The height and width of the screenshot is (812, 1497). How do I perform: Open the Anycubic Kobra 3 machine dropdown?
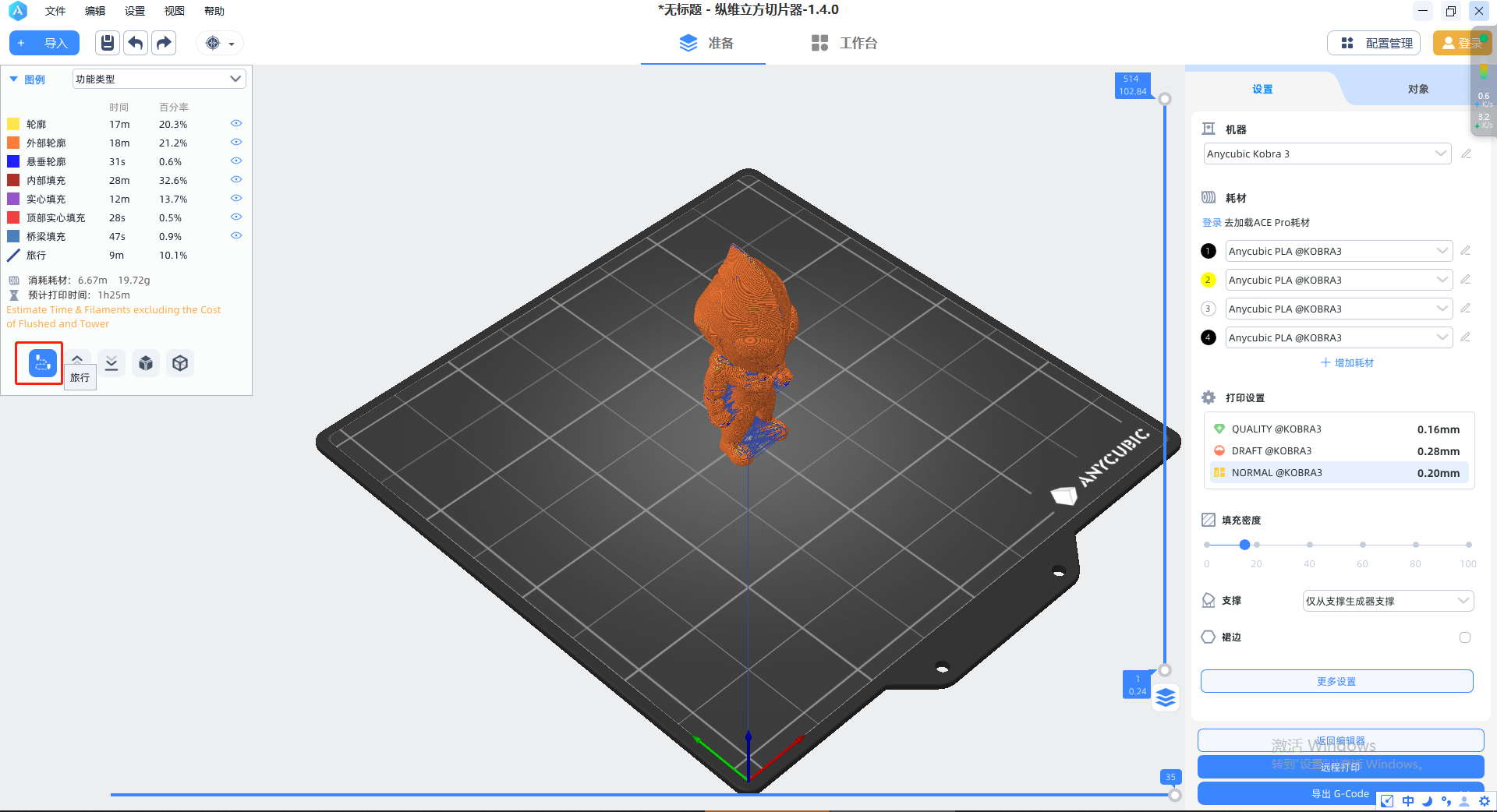coord(1327,154)
